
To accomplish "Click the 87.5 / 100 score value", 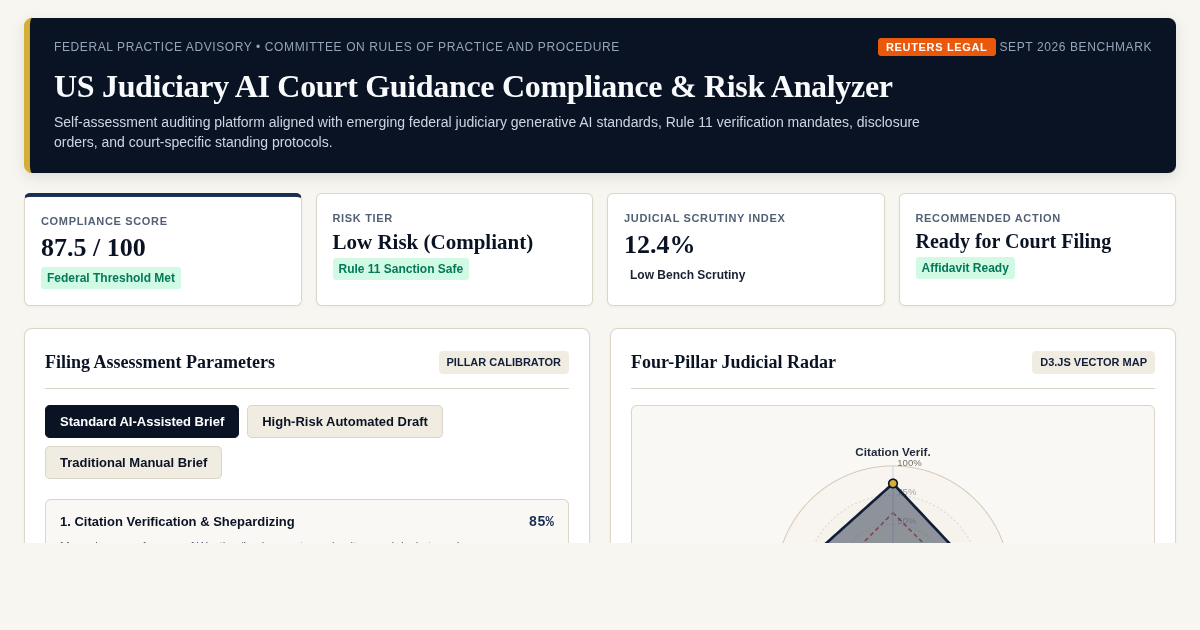I will tap(93, 247).
